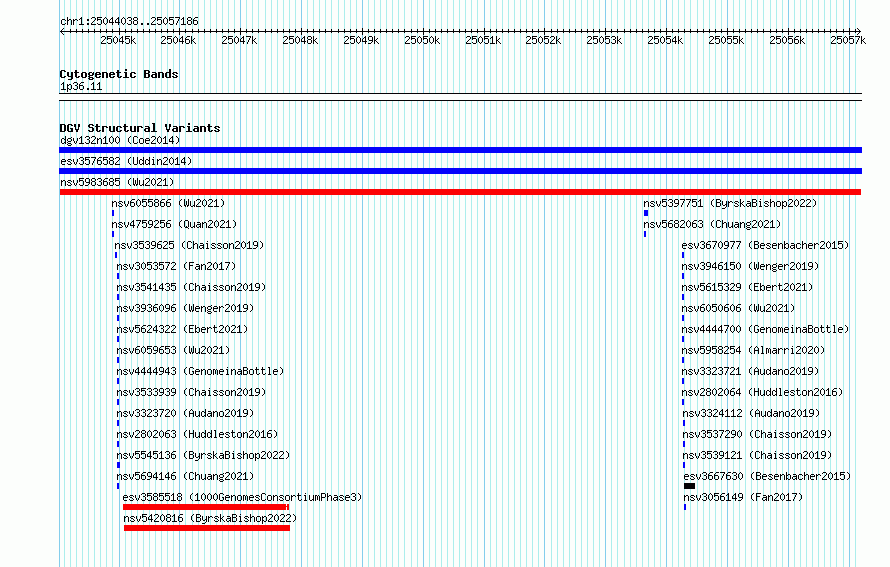Click the 25048k ruler tick label

click(300, 40)
